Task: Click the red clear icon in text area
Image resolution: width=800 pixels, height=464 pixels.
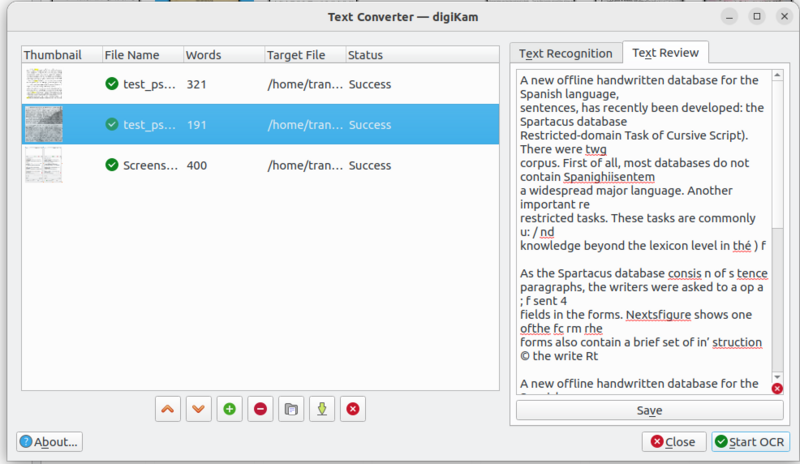Action: pyautogui.click(x=777, y=388)
